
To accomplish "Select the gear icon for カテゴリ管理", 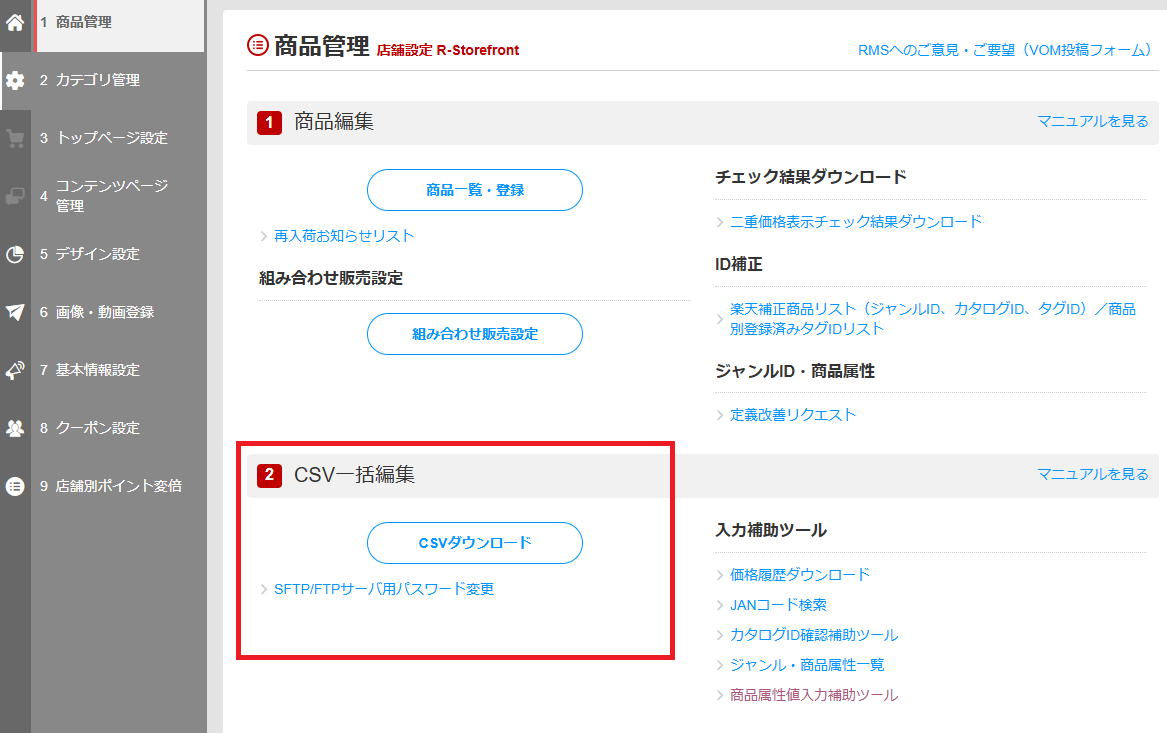I will pyautogui.click(x=14, y=80).
